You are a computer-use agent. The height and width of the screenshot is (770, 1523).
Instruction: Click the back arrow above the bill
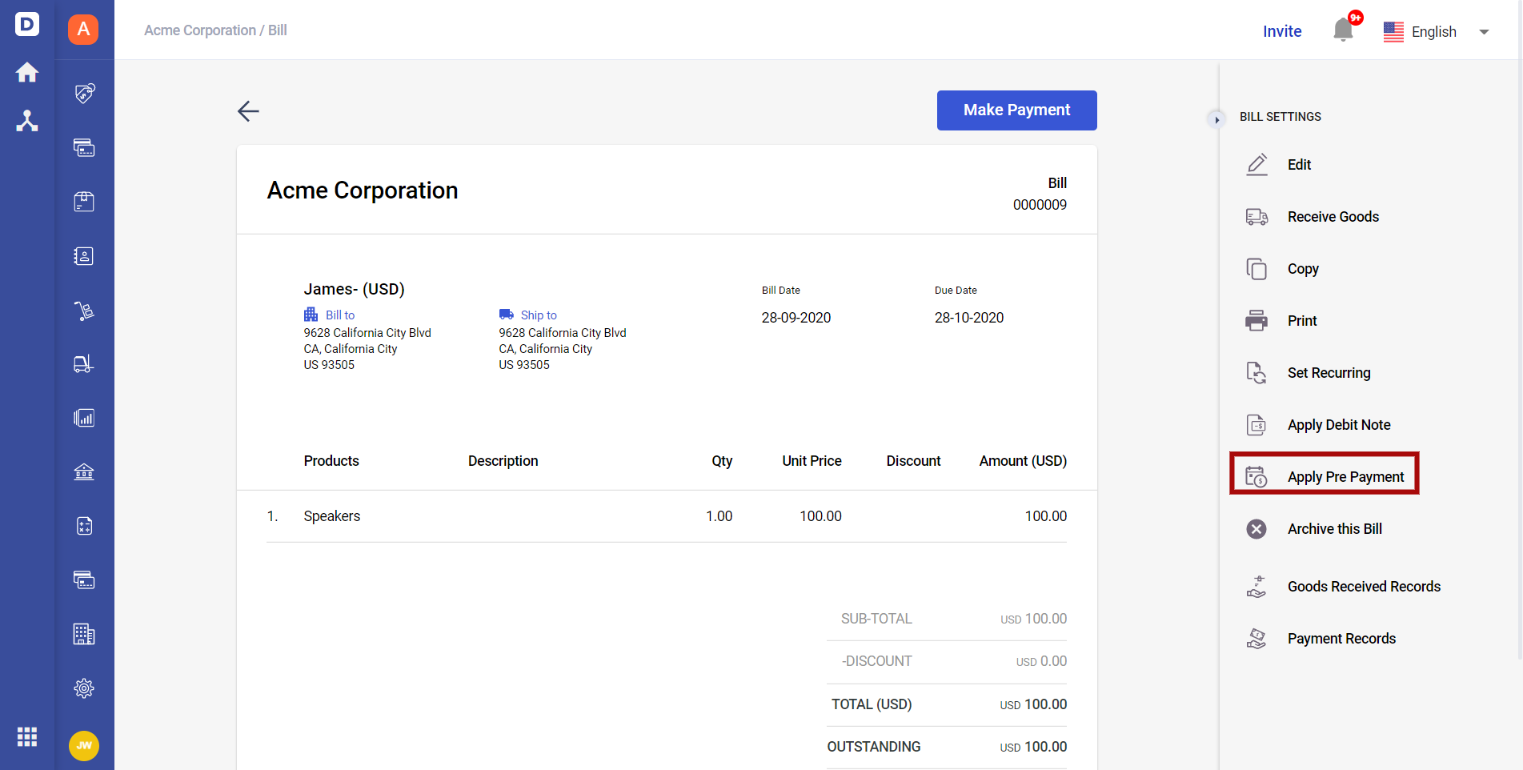click(x=248, y=111)
